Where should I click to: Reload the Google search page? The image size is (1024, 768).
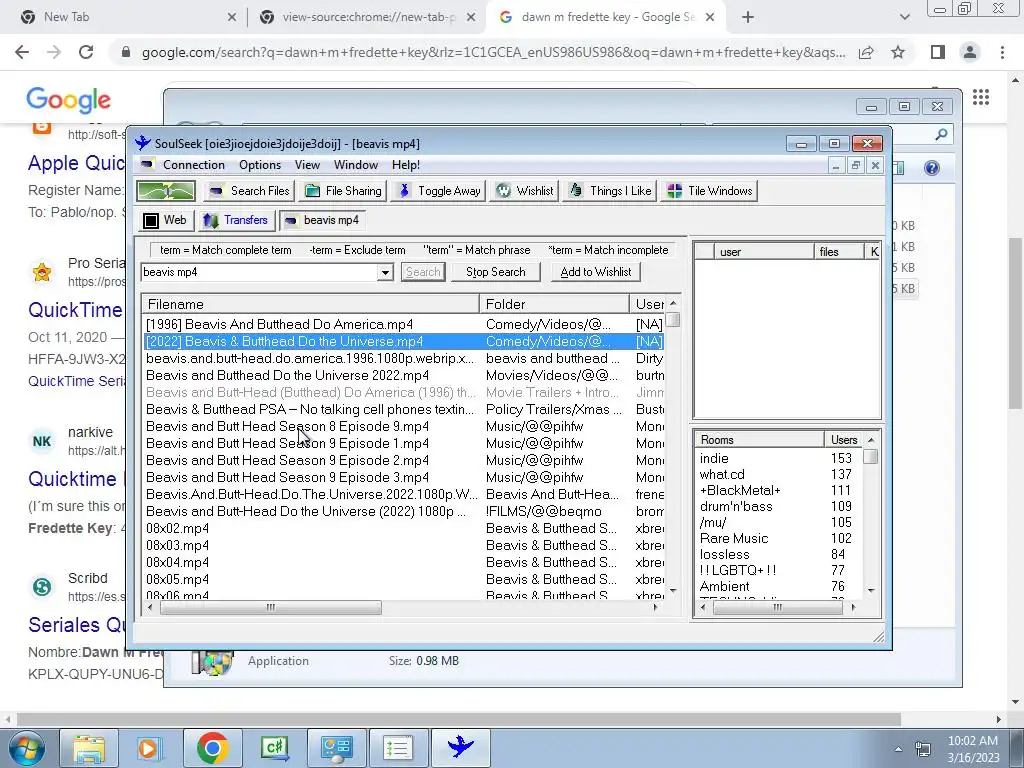86,52
